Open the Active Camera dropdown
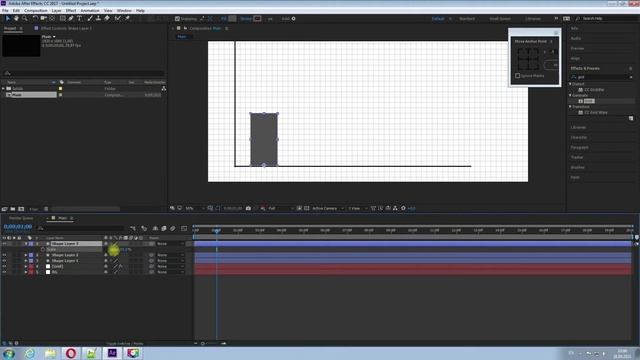This screenshot has height=360, width=640. tap(328, 208)
